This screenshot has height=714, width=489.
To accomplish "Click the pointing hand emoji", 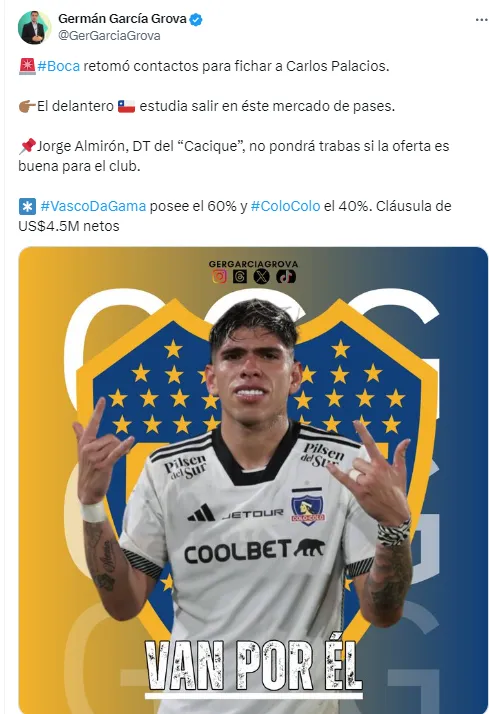I will pyautogui.click(x=27, y=106).
